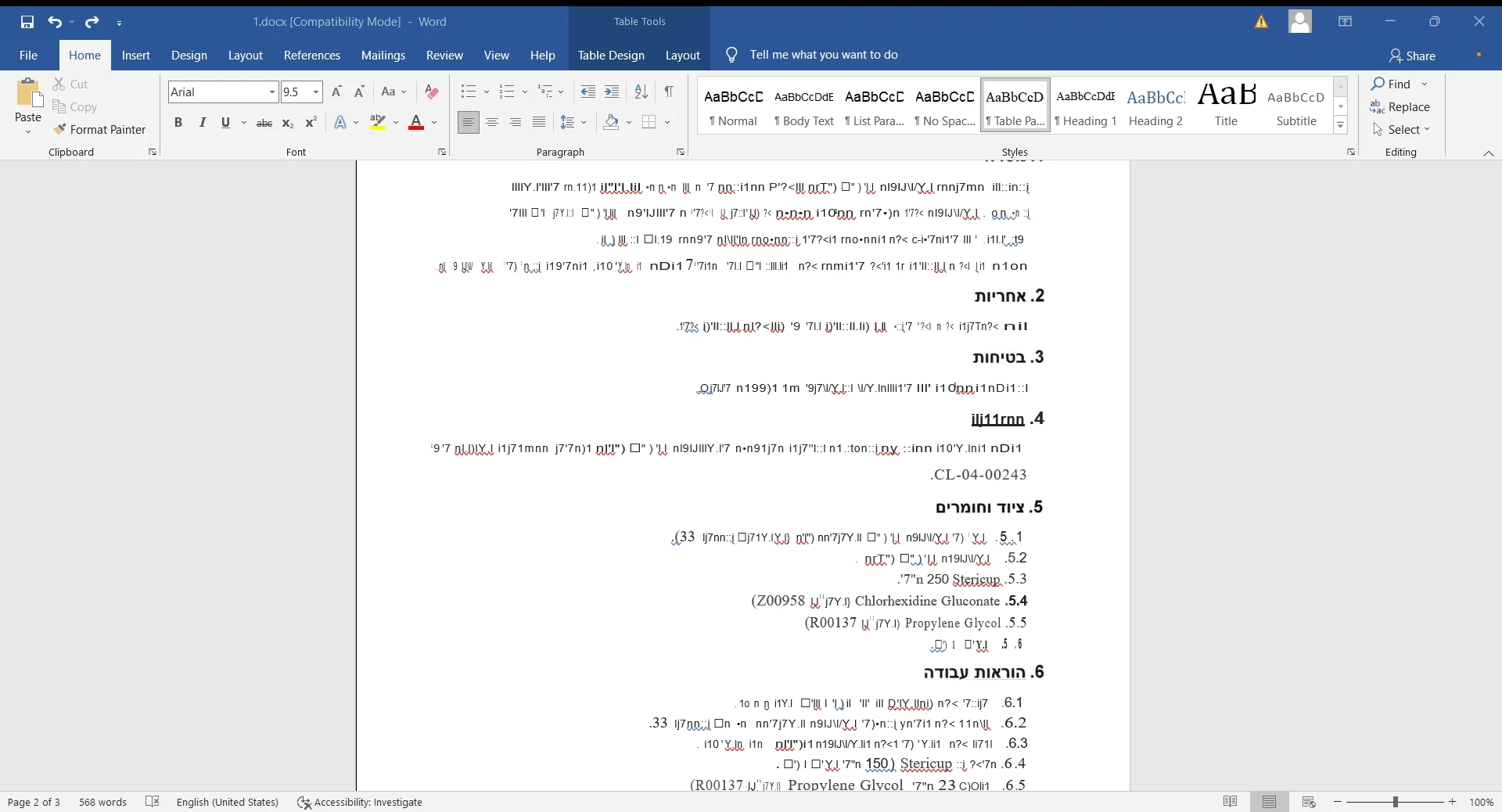The image size is (1502, 812).
Task: Open proofing errors status icon
Action: point(153,802)
